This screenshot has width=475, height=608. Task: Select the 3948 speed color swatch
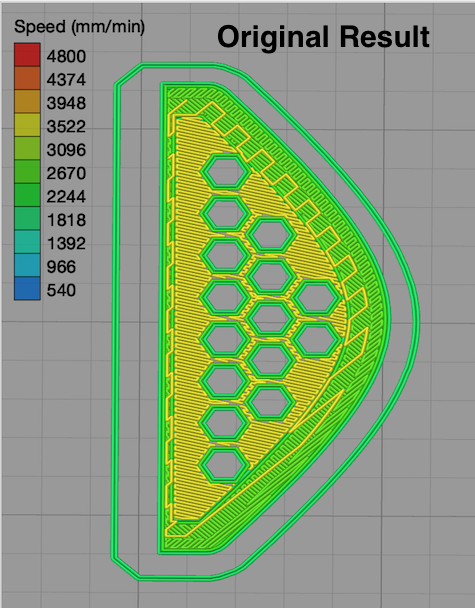[x=27, y=102]
